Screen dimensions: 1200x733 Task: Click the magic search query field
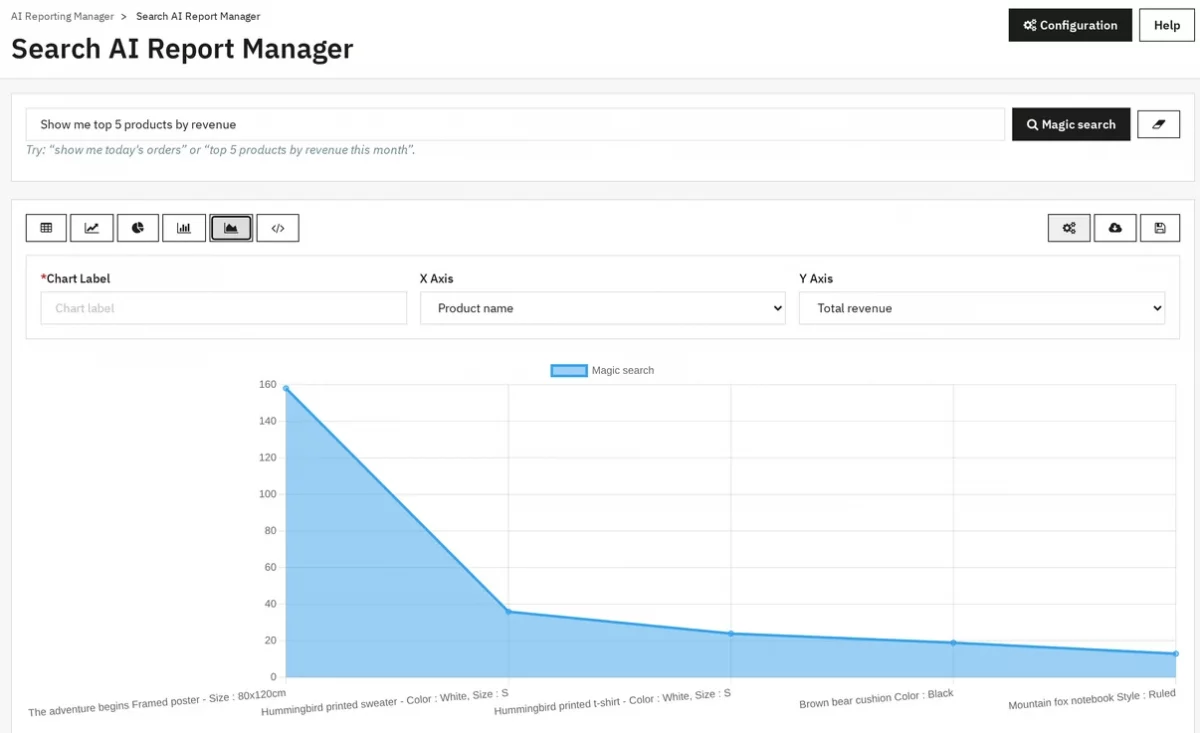(x=515, y=124)
